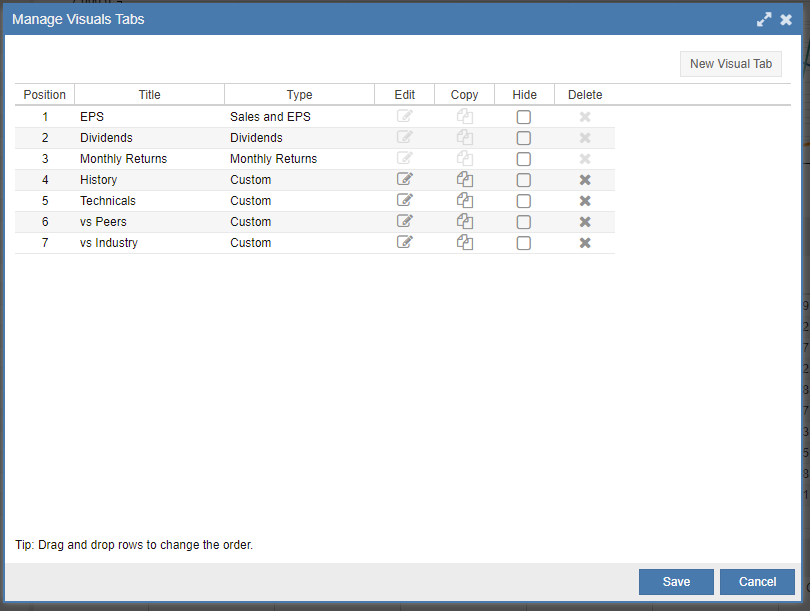Delete the vs Peers visual tab
This screenshot has height=611, width=810.
click(585, 222)
